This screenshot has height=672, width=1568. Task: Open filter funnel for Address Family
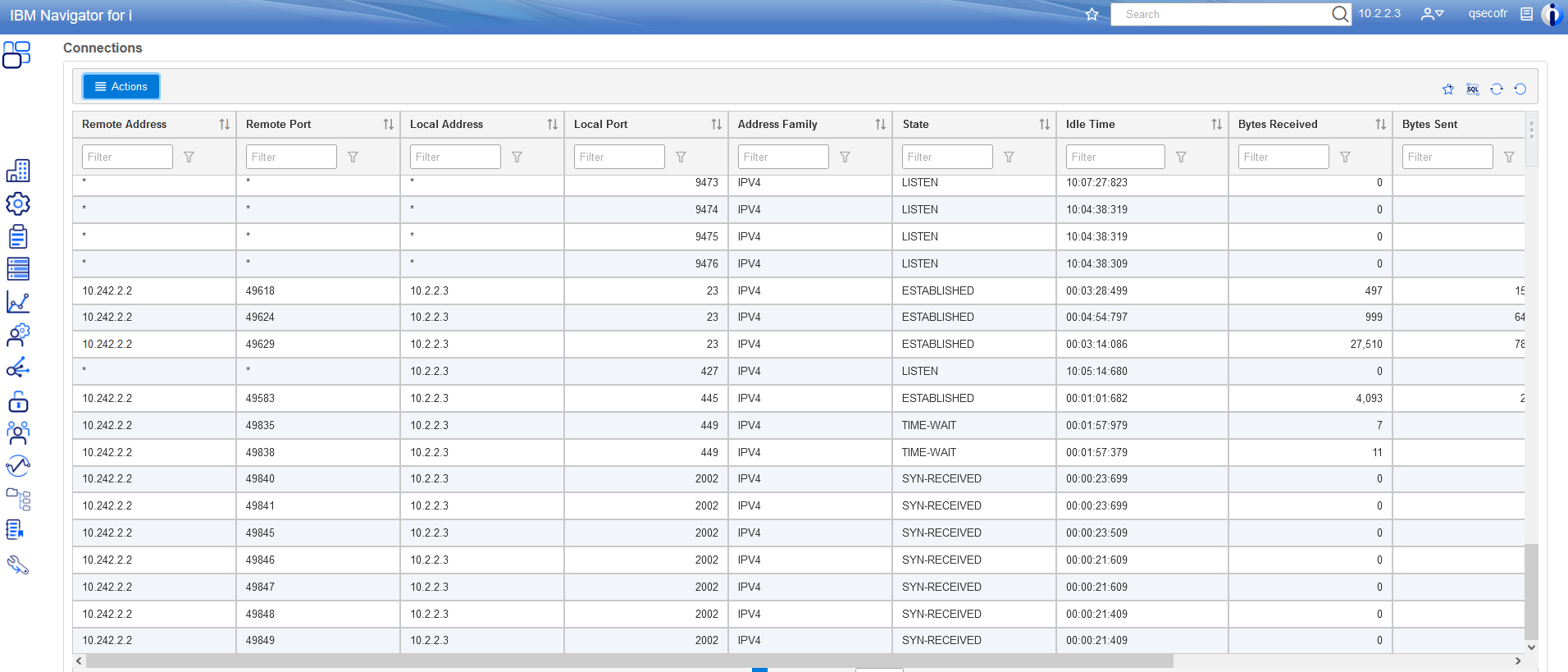coord(845,157)
